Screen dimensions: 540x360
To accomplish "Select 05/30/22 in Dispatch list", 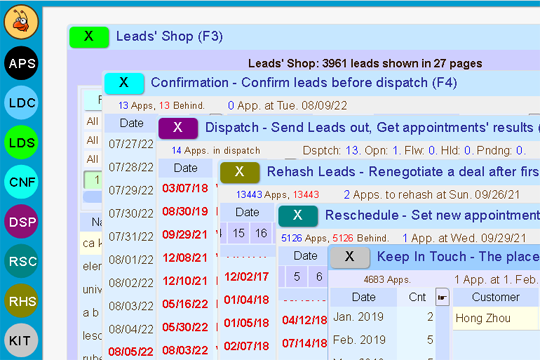I will click(x=185, y=327).
